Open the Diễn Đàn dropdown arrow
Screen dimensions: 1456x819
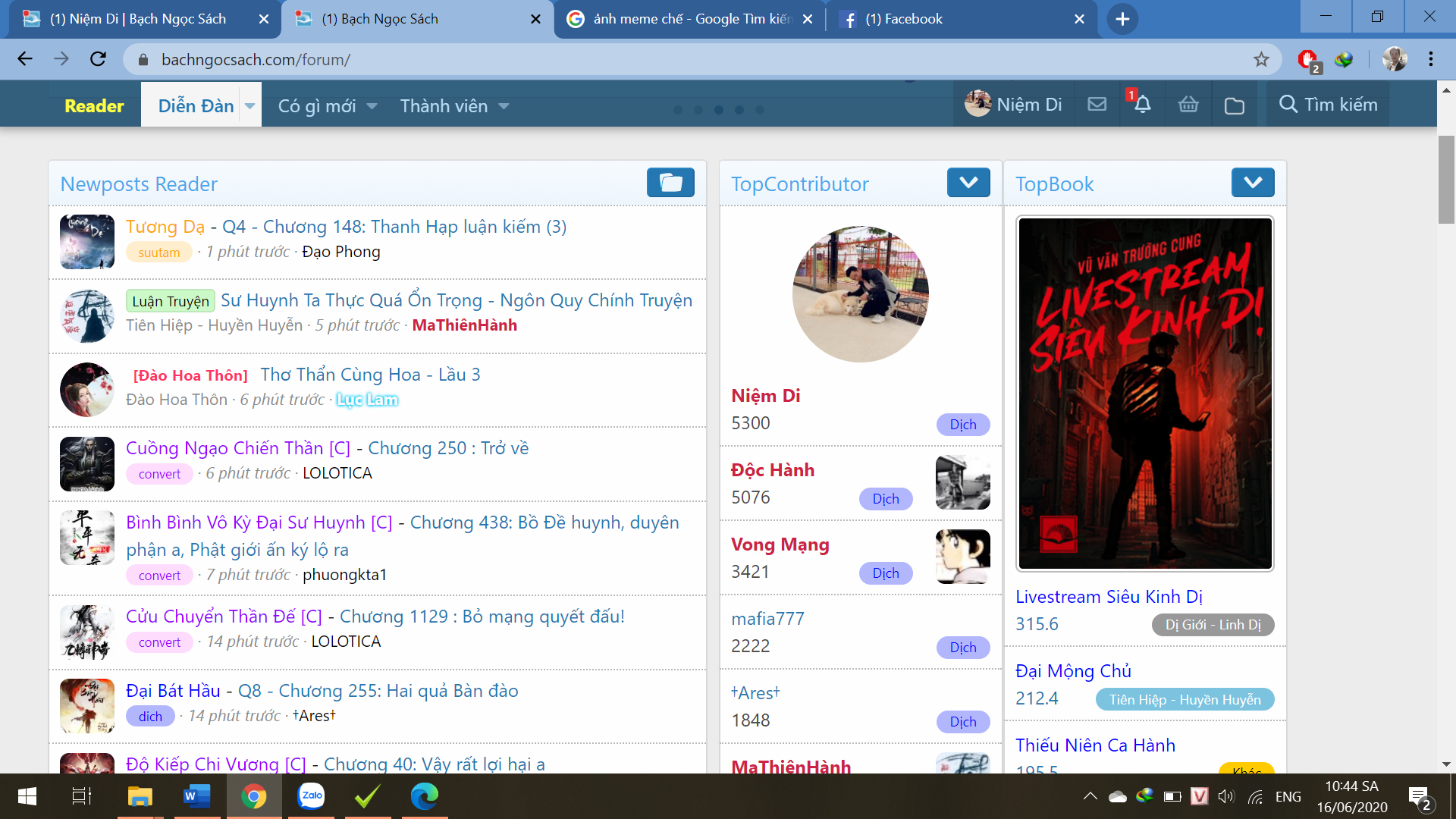pyautogui.click(x=249, y=106)
